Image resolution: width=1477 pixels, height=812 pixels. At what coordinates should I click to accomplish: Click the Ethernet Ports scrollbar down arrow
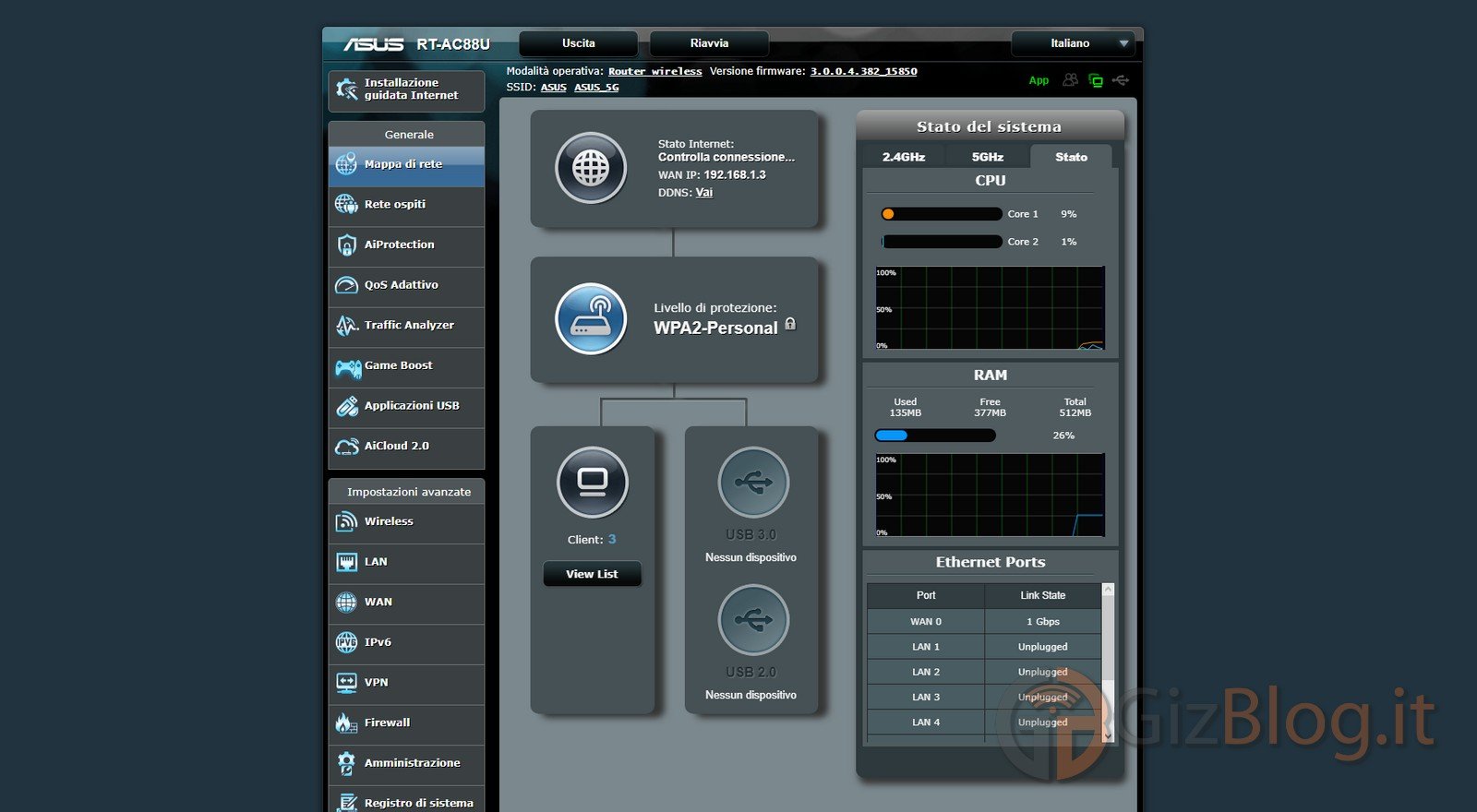pyautogui.click(x=1109, y=734)
